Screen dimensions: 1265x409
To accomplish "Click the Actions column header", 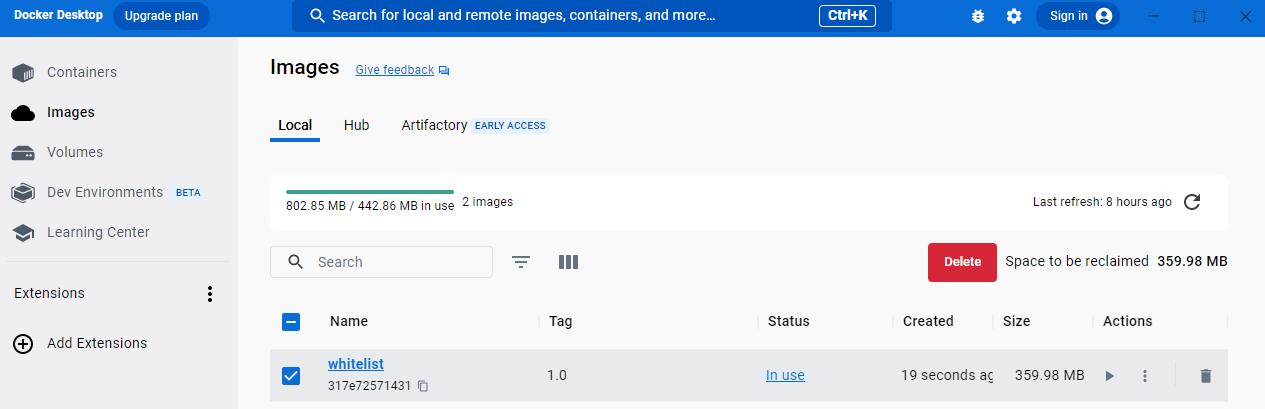I will pos(1127,321).
